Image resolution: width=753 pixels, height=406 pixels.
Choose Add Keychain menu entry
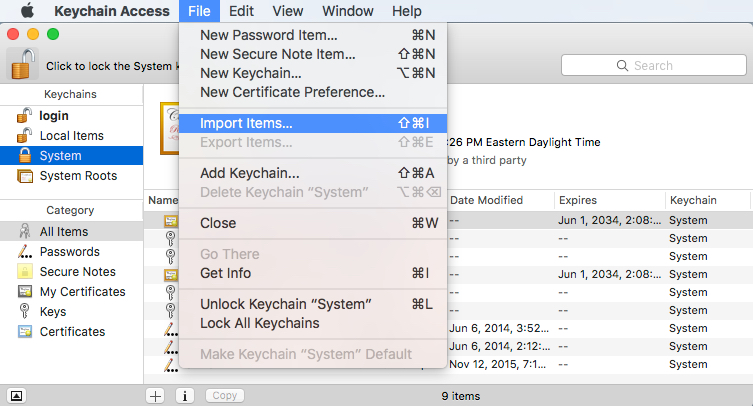click(313, 173)
